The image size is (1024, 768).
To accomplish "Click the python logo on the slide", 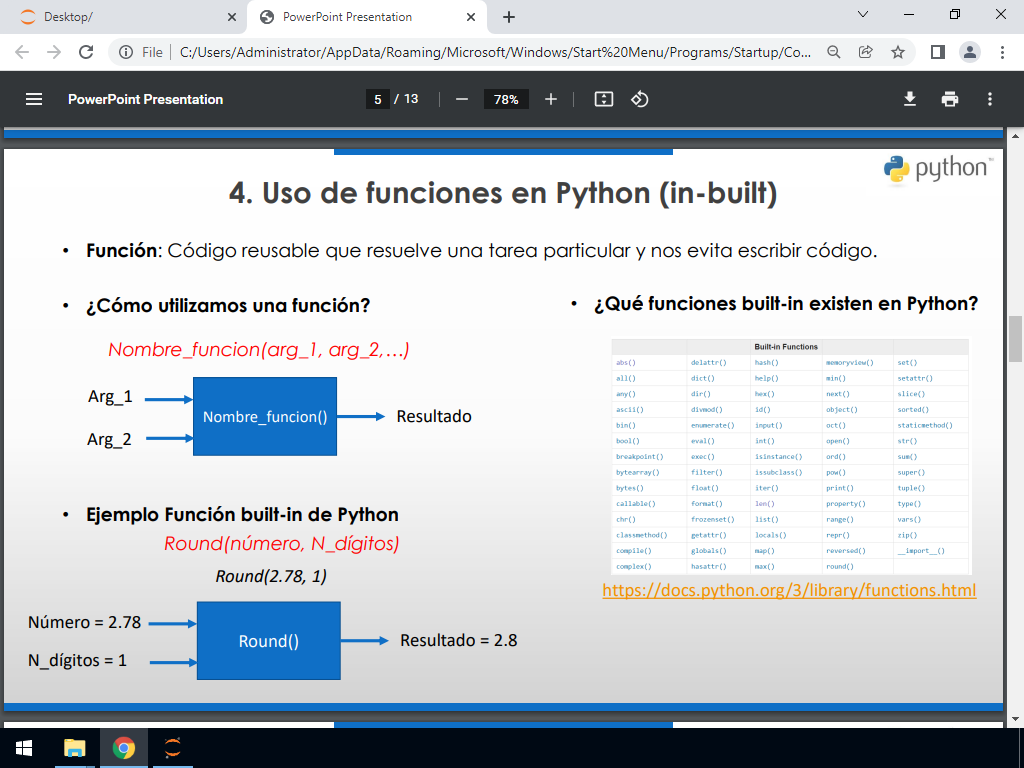I will [938, 169].
